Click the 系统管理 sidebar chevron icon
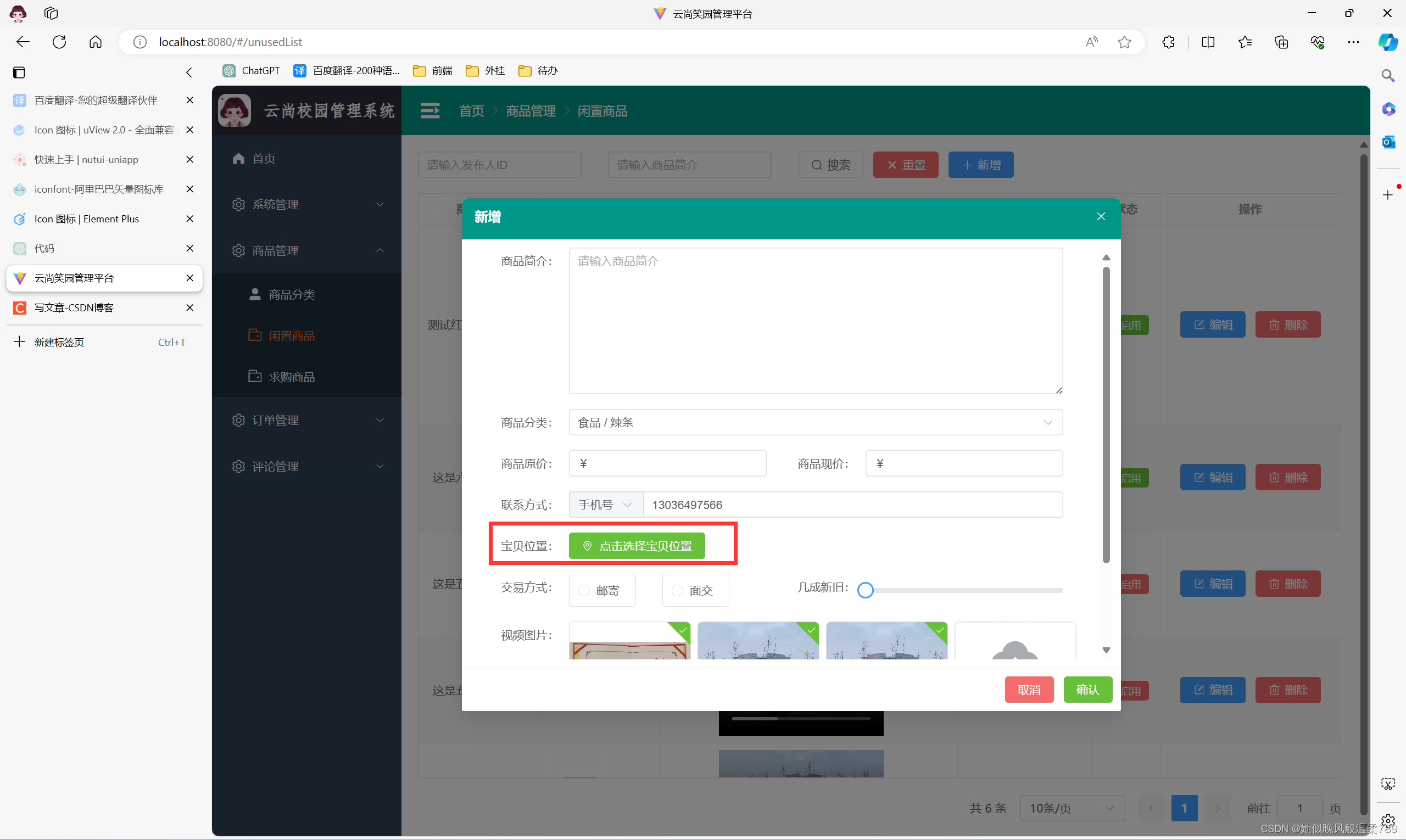 coord(381,204)
